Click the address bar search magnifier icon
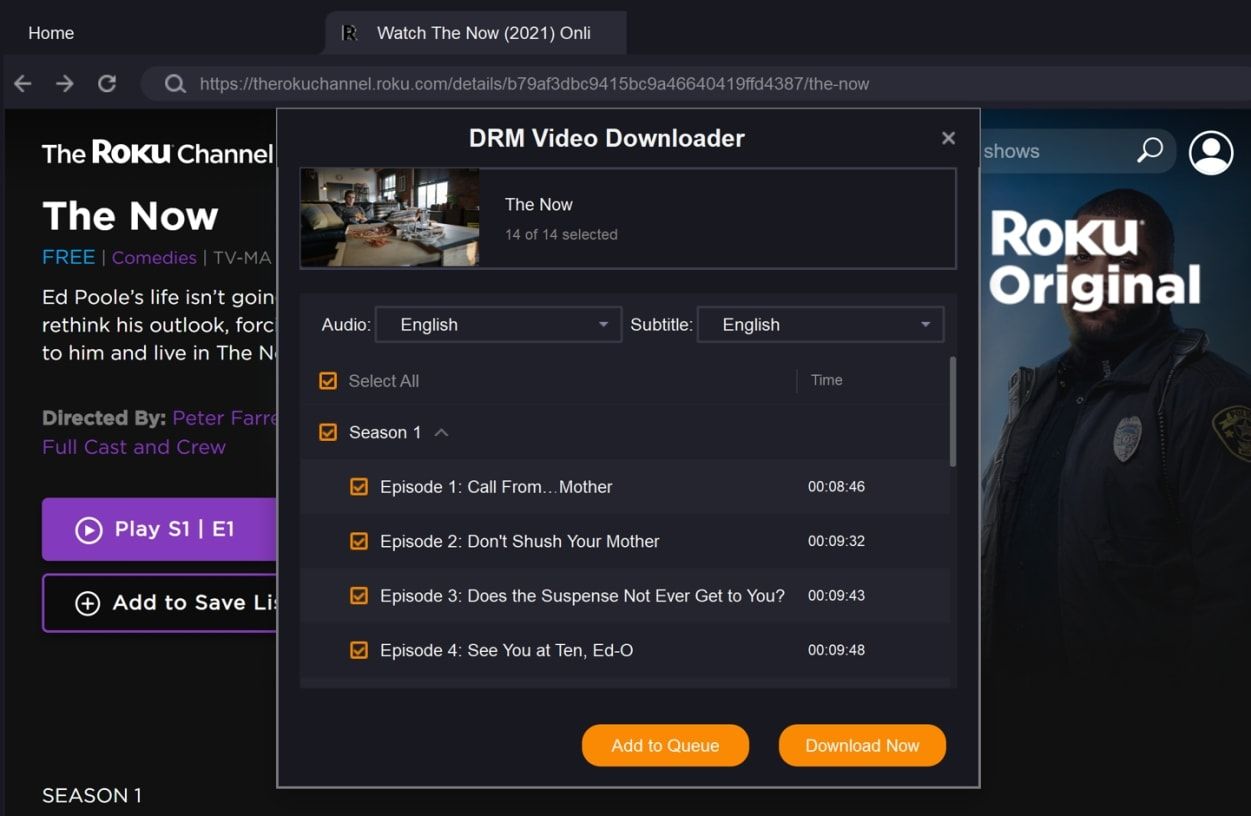Screen dimensions: 1251x816 [x=175, y=84]
